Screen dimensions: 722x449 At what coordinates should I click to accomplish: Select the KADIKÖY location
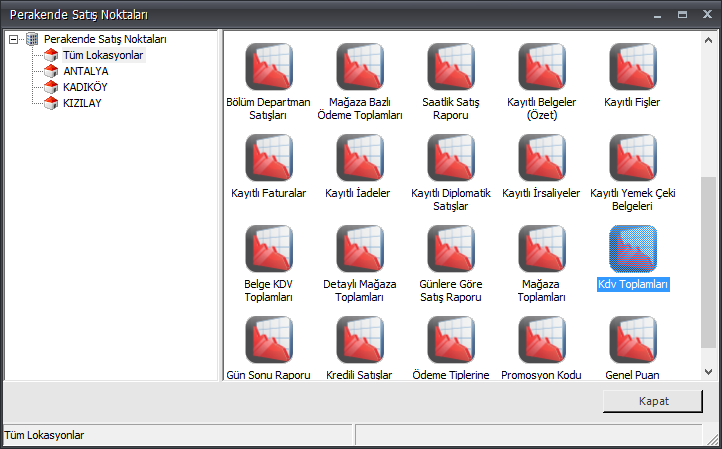pyautogui.click(x=85, y=87)
